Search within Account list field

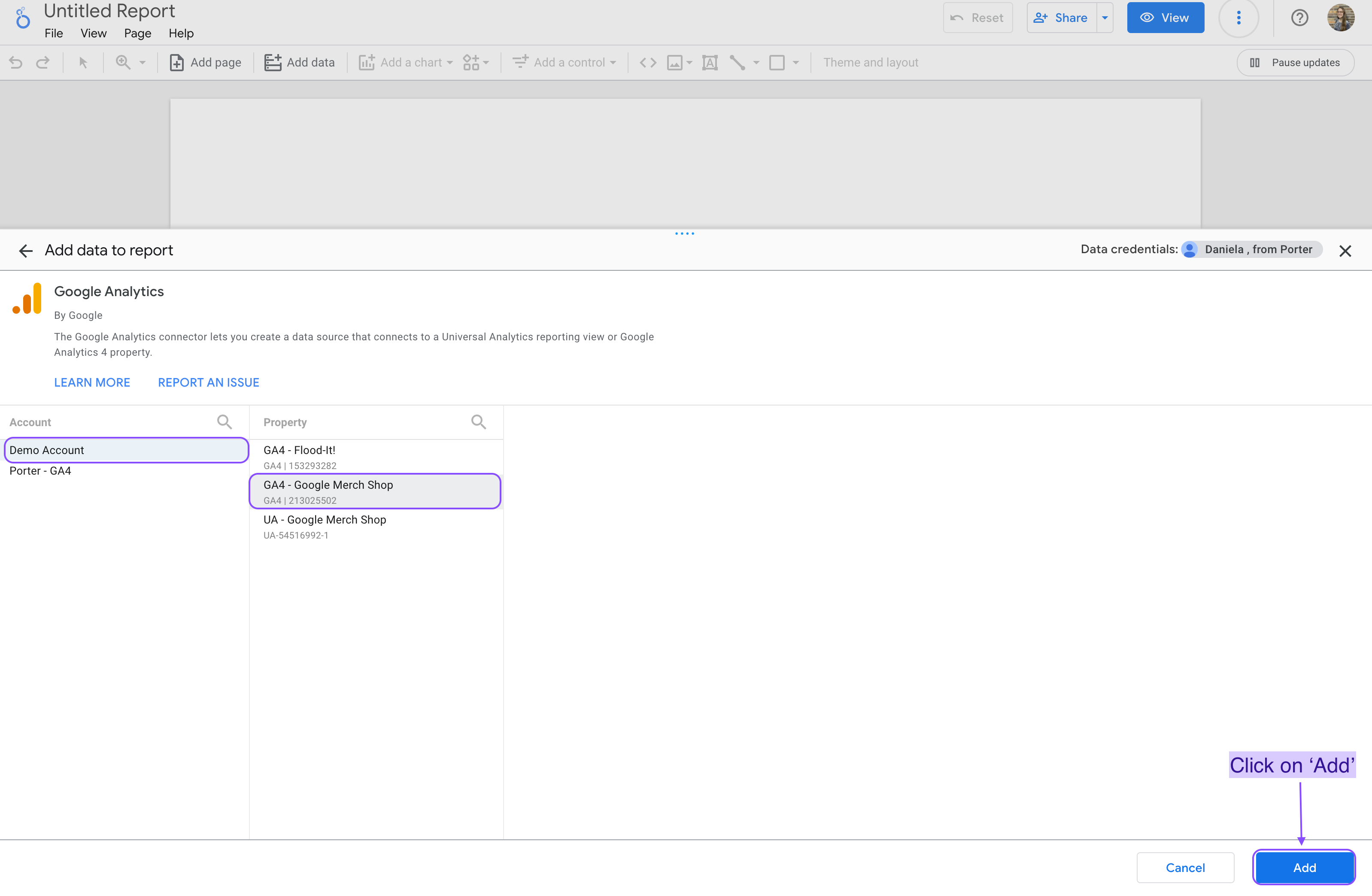(x=224, y=421)
